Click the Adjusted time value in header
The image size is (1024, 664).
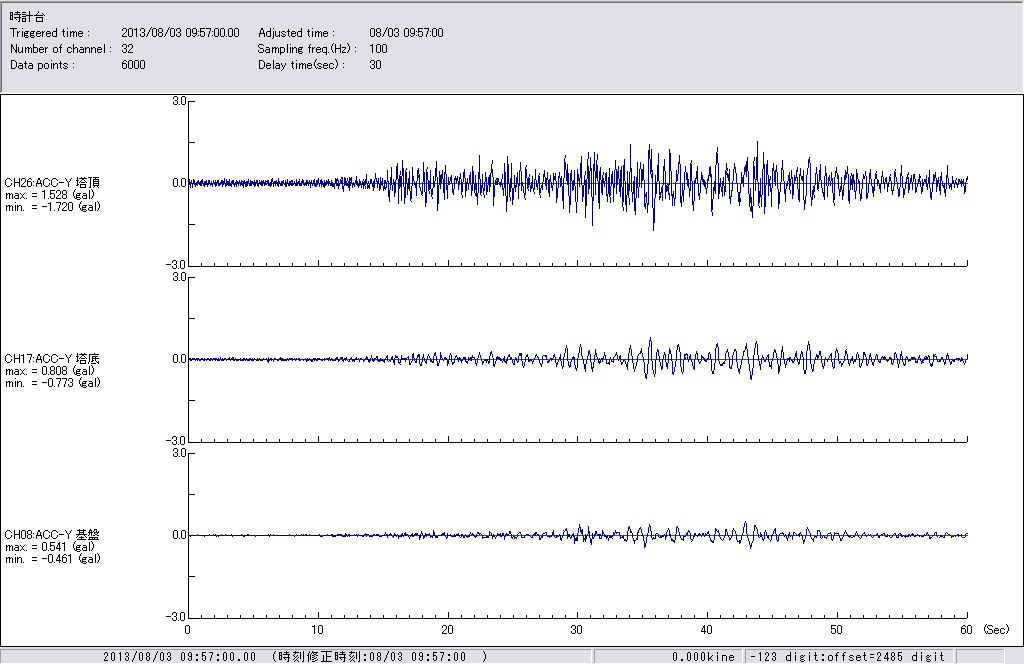(x=406, y=33)
